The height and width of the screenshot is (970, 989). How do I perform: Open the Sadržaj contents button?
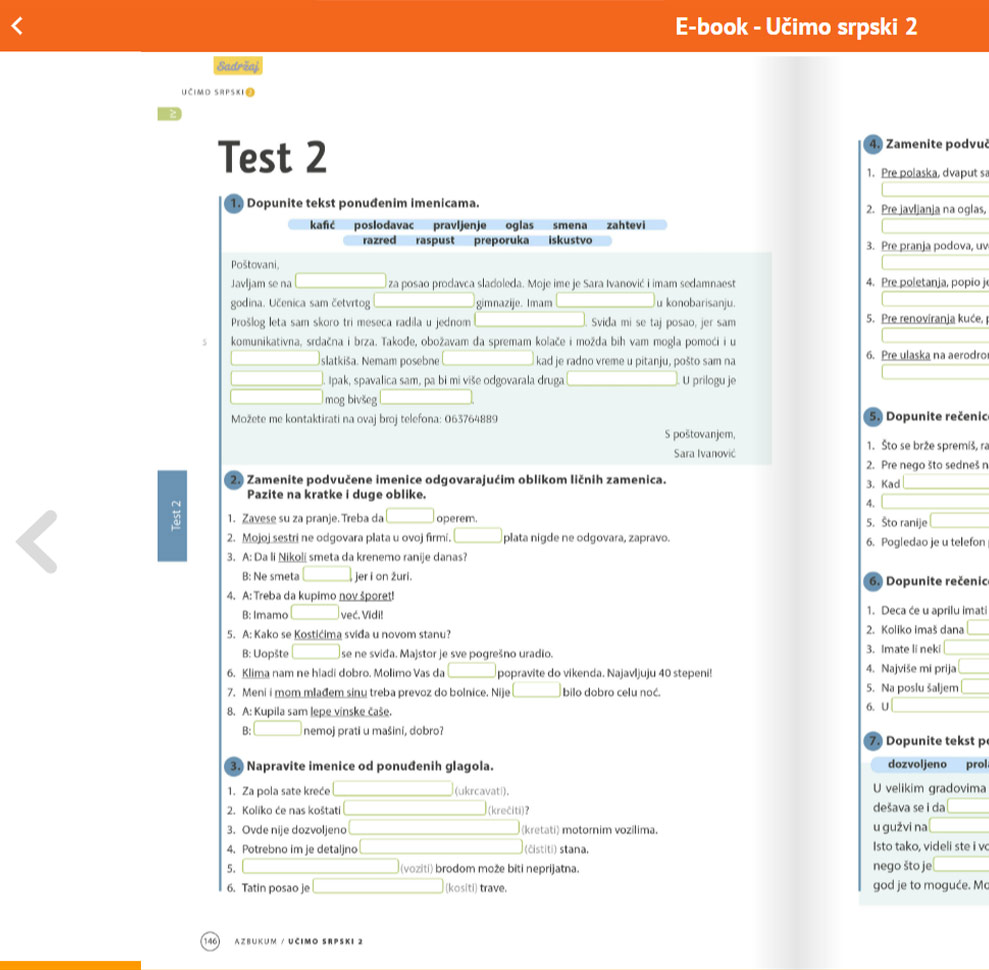pyautogui.click(x=237, y=66)
